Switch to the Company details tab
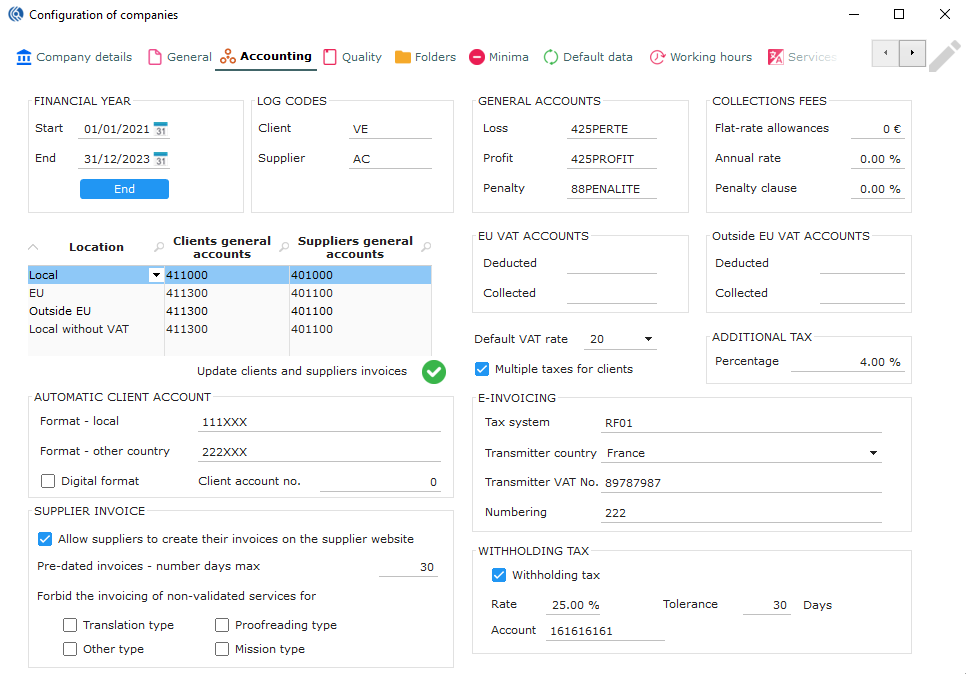 pyautogui.click(x=74, y=57)
